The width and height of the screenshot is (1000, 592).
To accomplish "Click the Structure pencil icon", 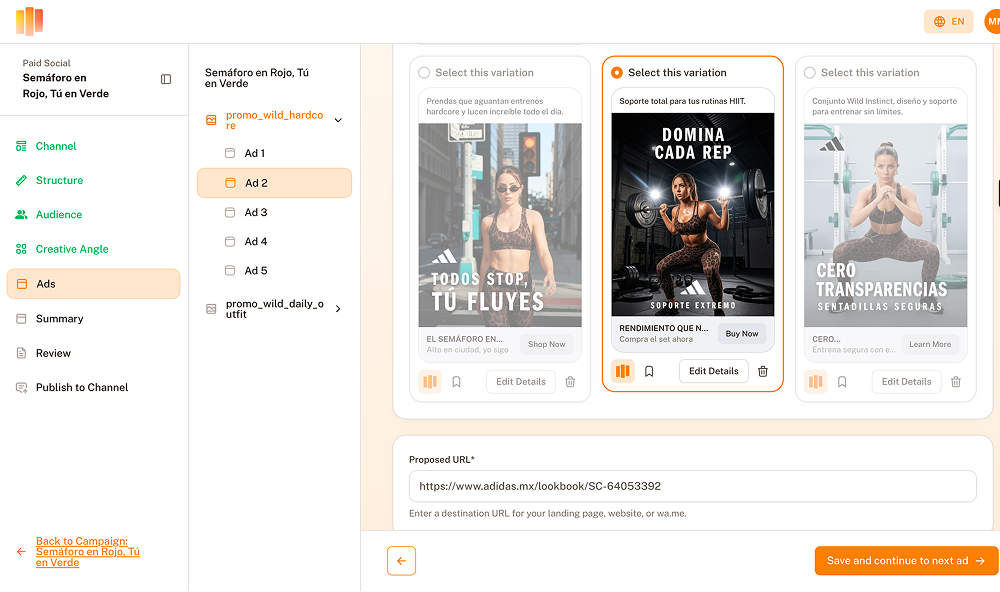I will click(x=21, y=181).
